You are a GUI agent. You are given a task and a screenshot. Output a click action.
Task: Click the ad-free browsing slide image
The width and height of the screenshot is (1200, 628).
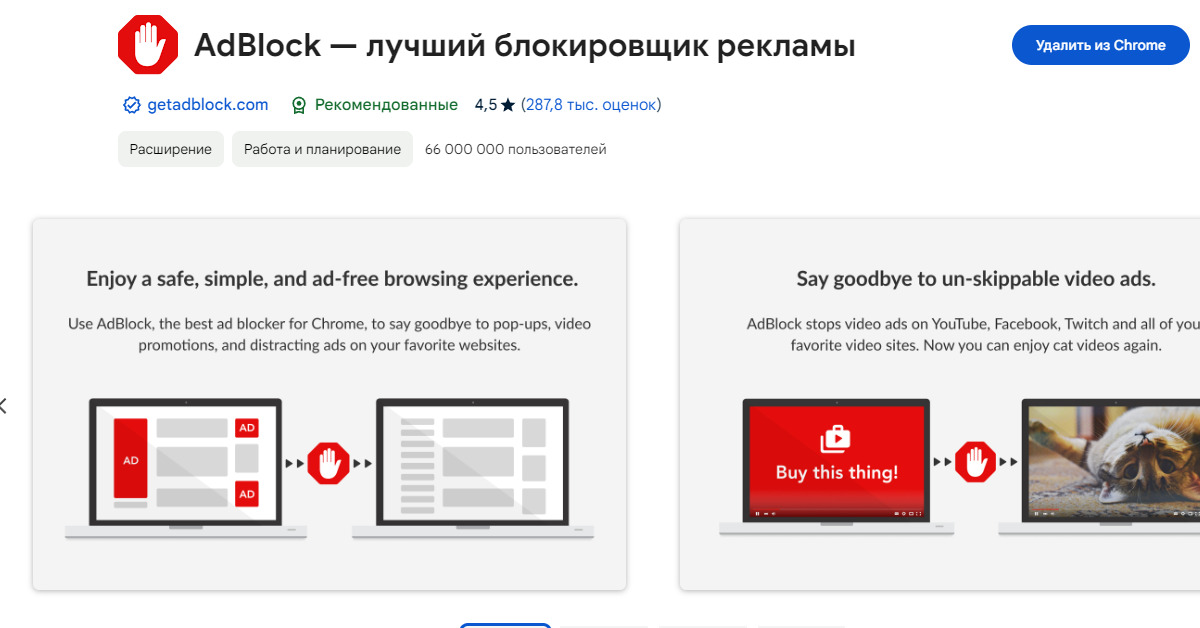coord(330,465)
